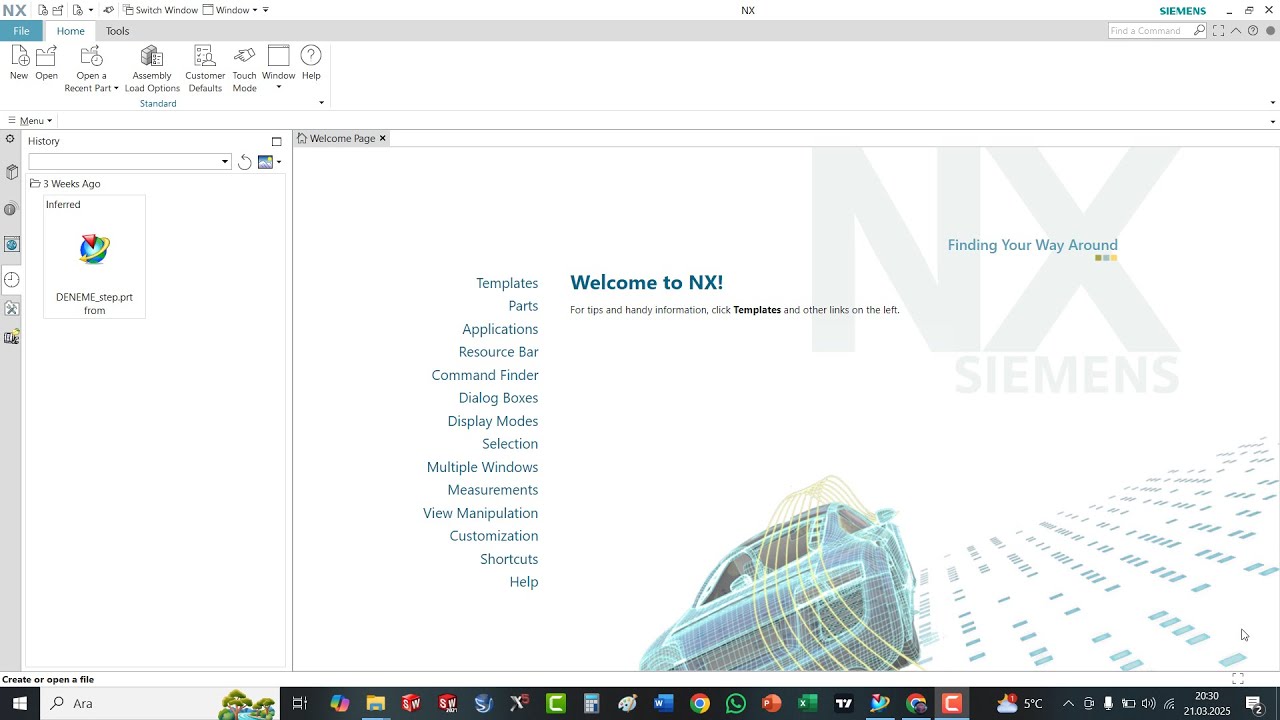Image resolution: width=1280 pixels, height=720 pixels.
Task: Open dropdown next to the quick-access new-from icon
Action: [x=91, y=10]
